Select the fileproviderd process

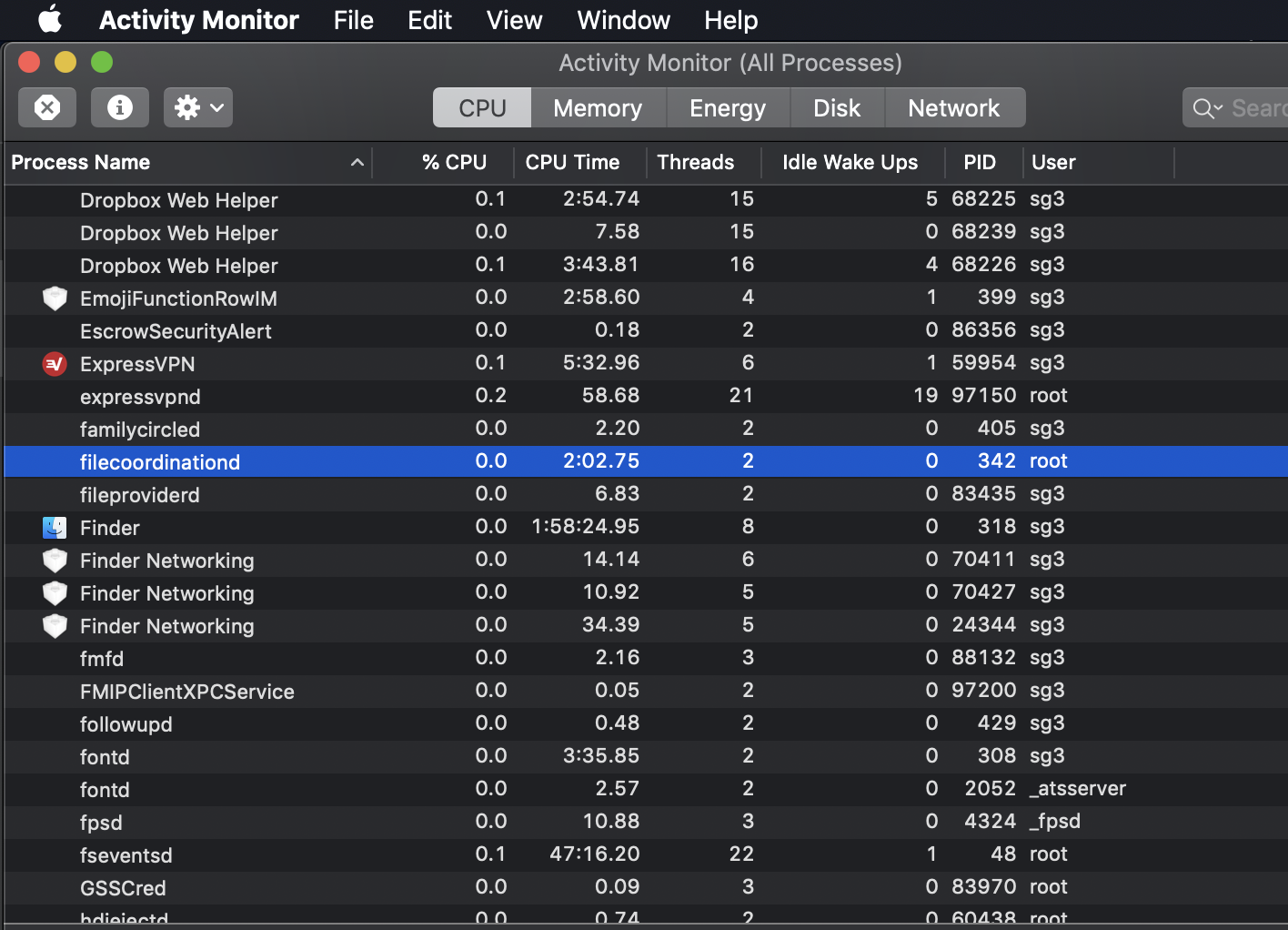646,495
